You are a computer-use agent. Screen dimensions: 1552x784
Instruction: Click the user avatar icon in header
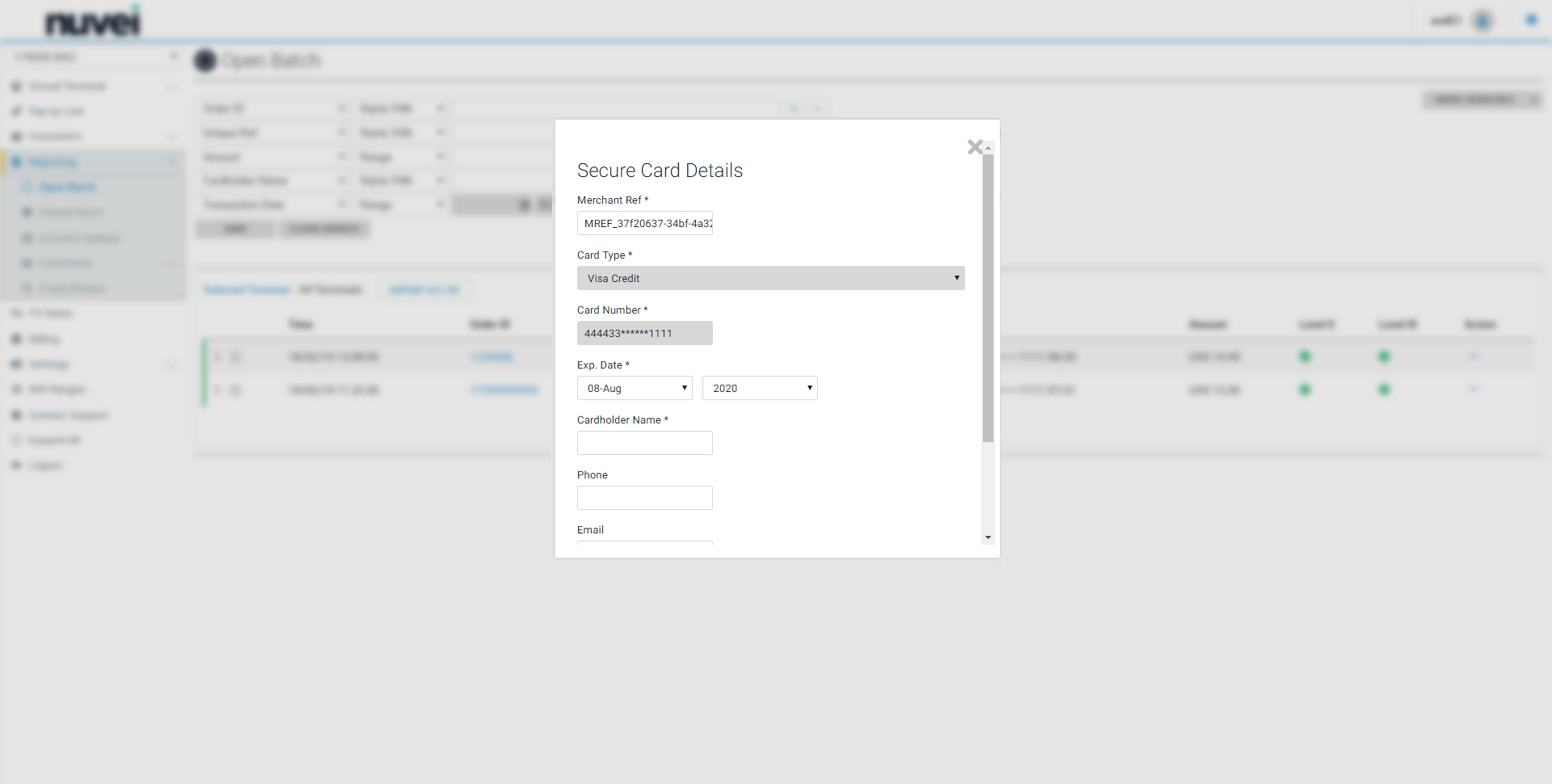pos(1482,20)
